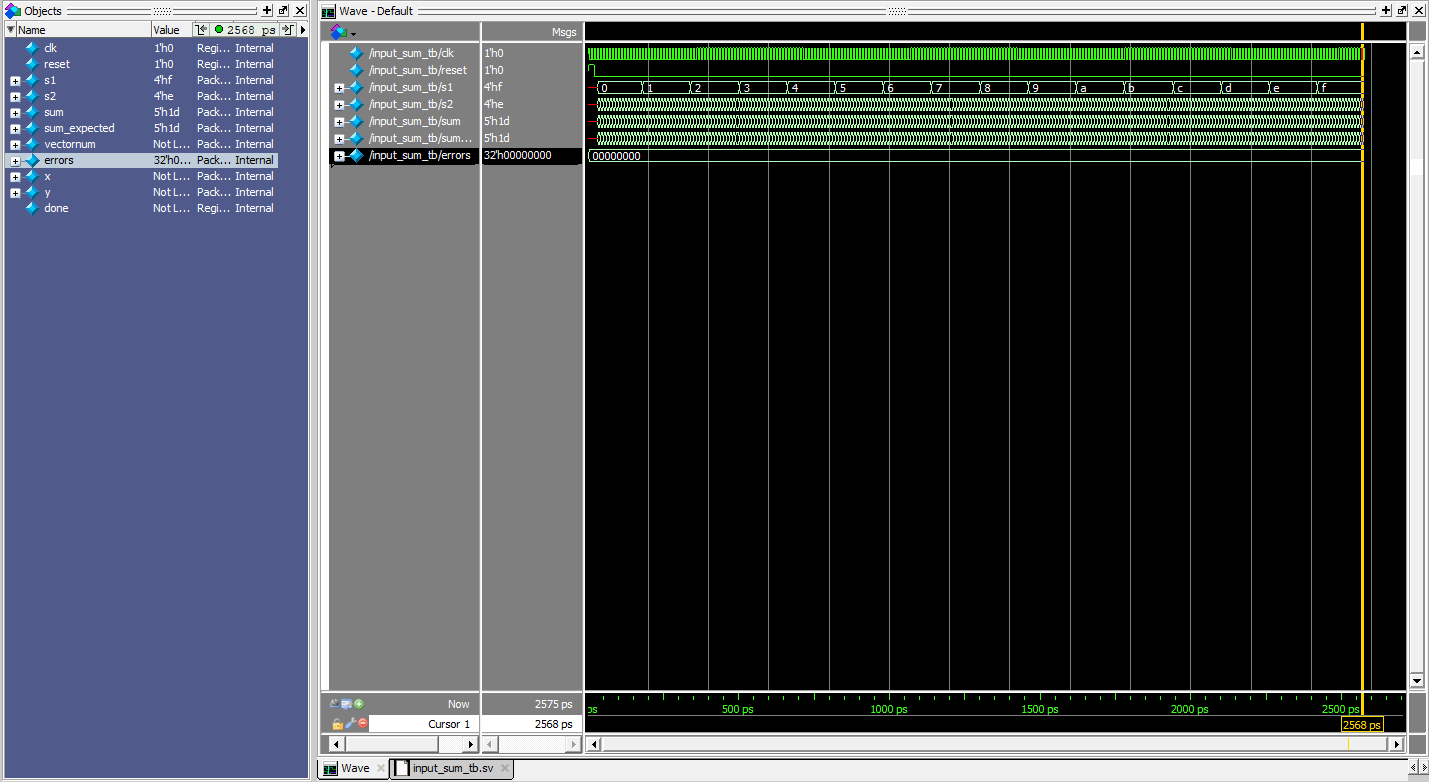Expand sum in Objects panel
Screen dimensions: 1429x782
coord(15,112)
